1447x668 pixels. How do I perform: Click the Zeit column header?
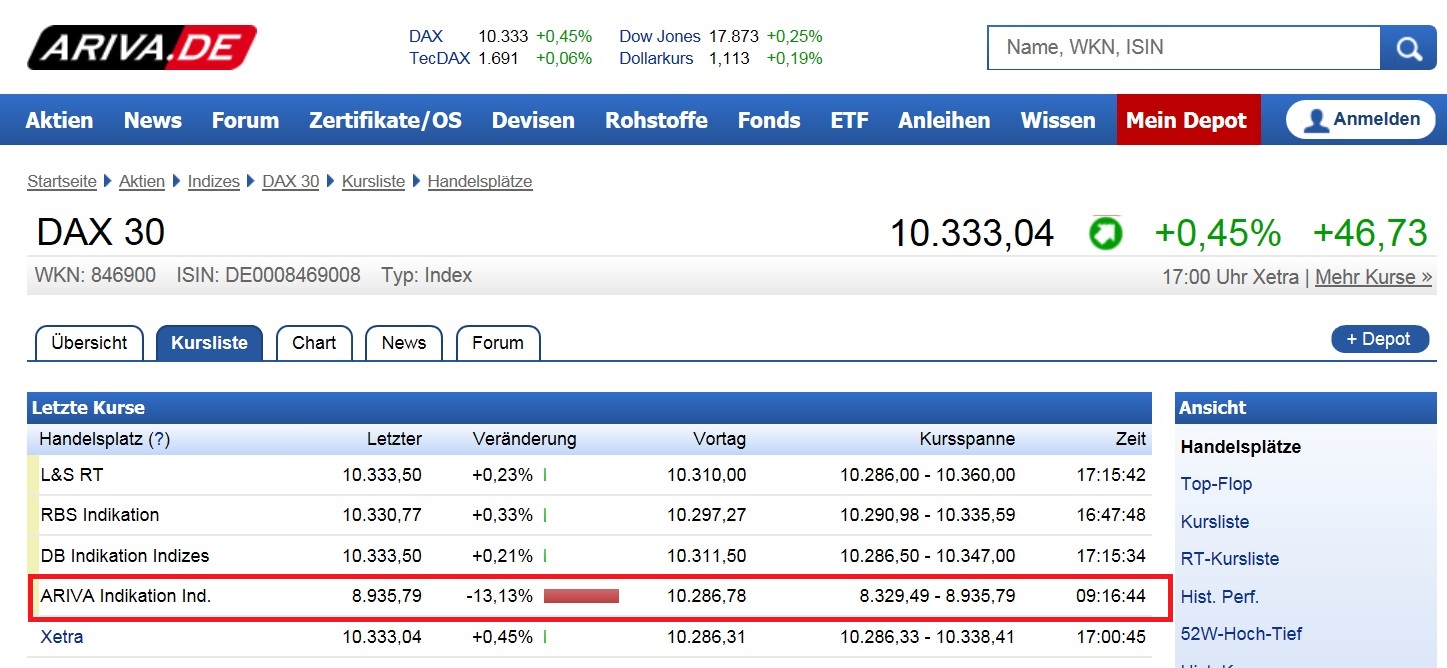1131,439
